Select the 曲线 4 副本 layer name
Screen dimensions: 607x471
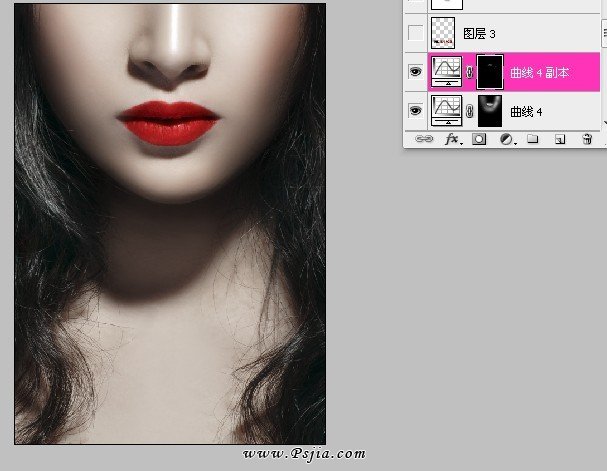(539, 72)
